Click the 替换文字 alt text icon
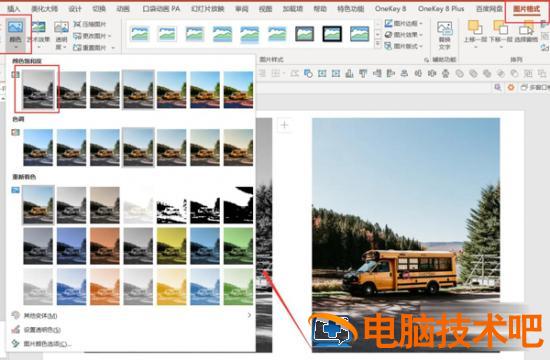Viewport: 550px width, 360px height. click(444, 35)
